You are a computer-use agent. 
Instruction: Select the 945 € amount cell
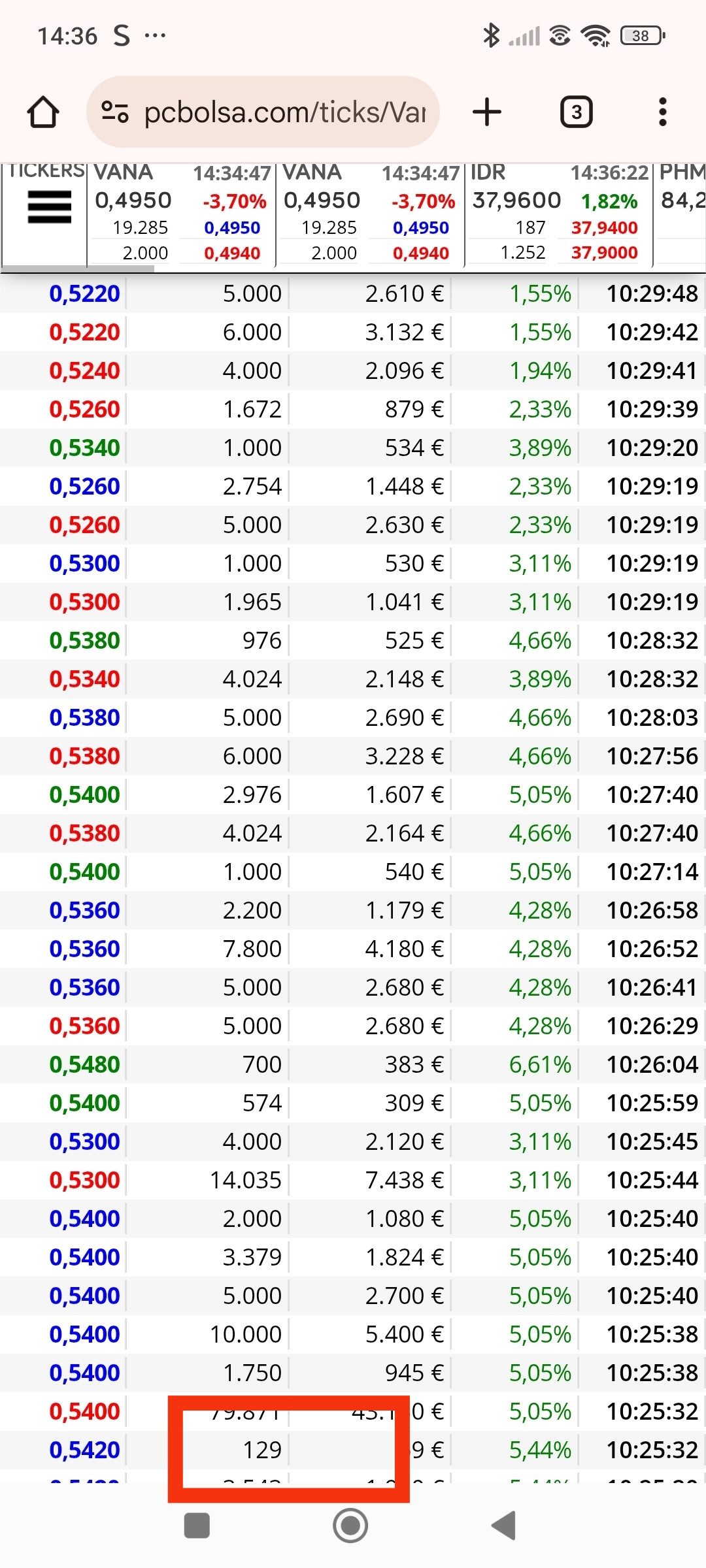click(x=414, y=1373)
